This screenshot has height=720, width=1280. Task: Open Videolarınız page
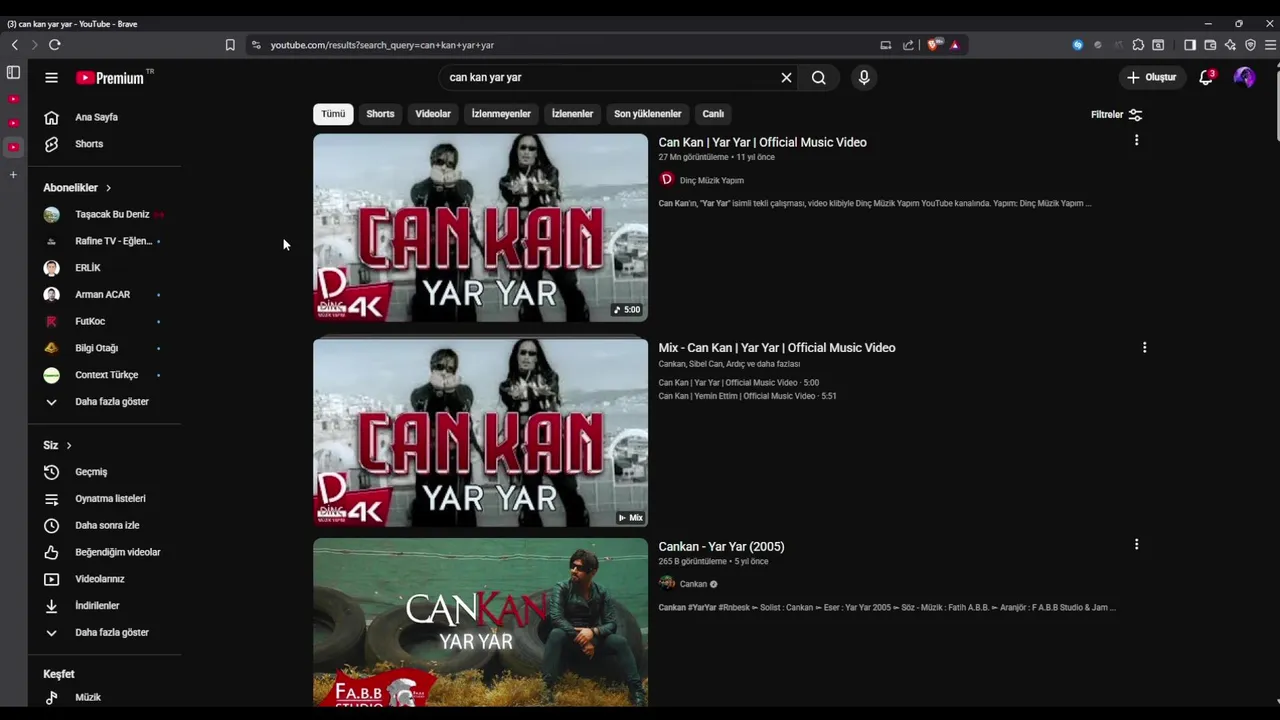(x=104, y=579)
